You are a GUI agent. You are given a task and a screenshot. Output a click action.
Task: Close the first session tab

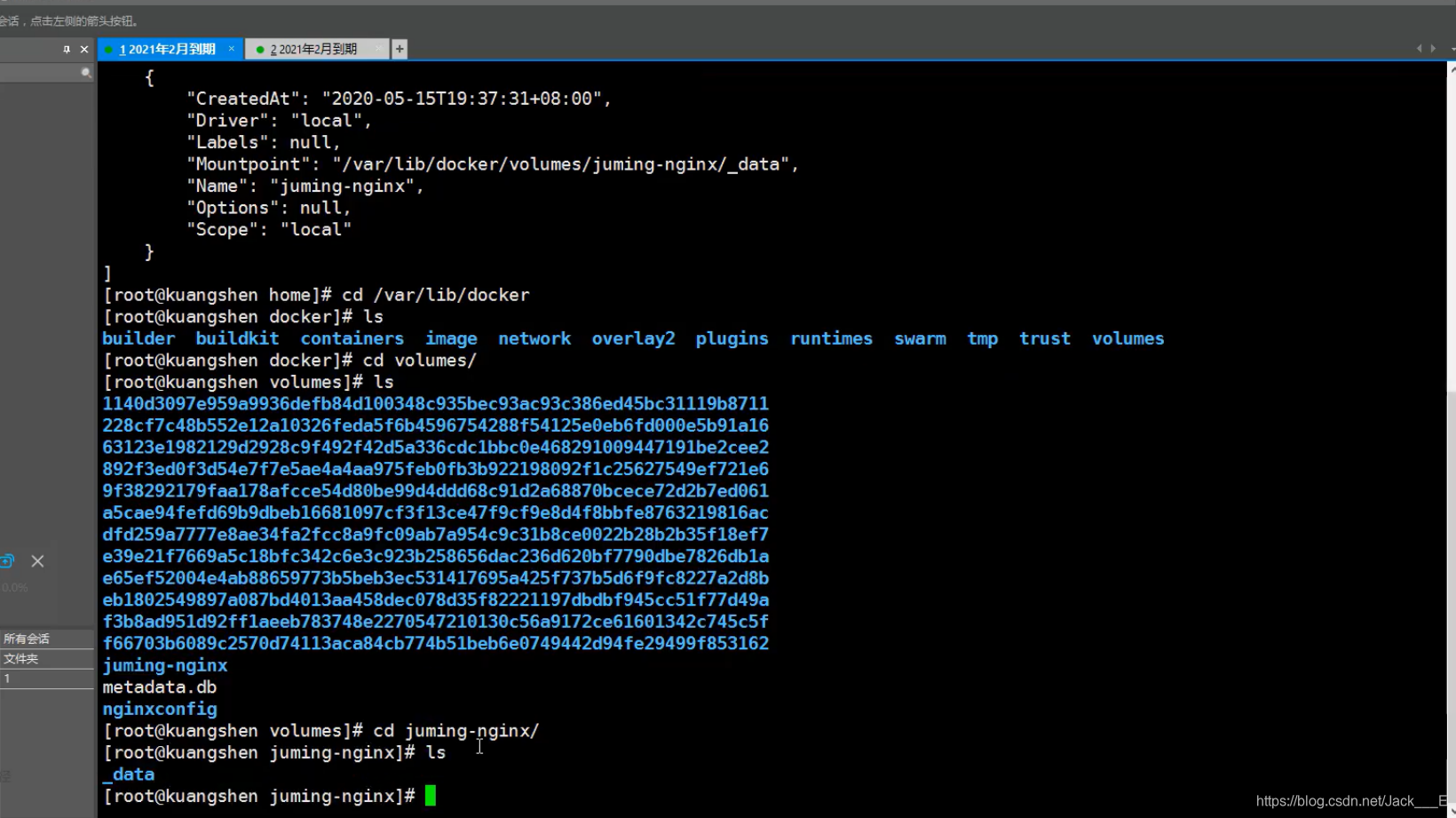coord(232,49)
